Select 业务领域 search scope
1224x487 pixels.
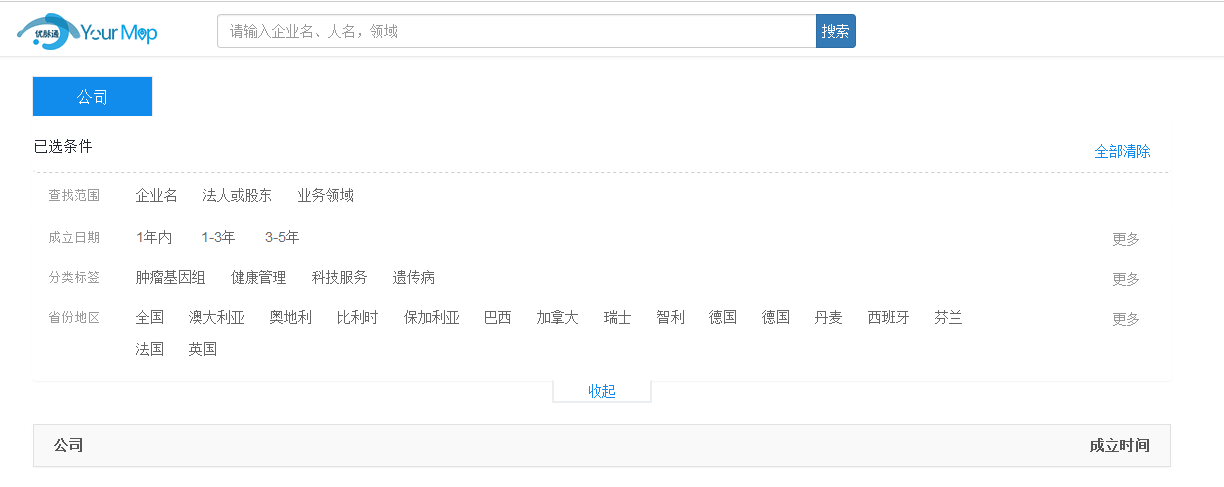pyautogui.click(x=325, y=196)
